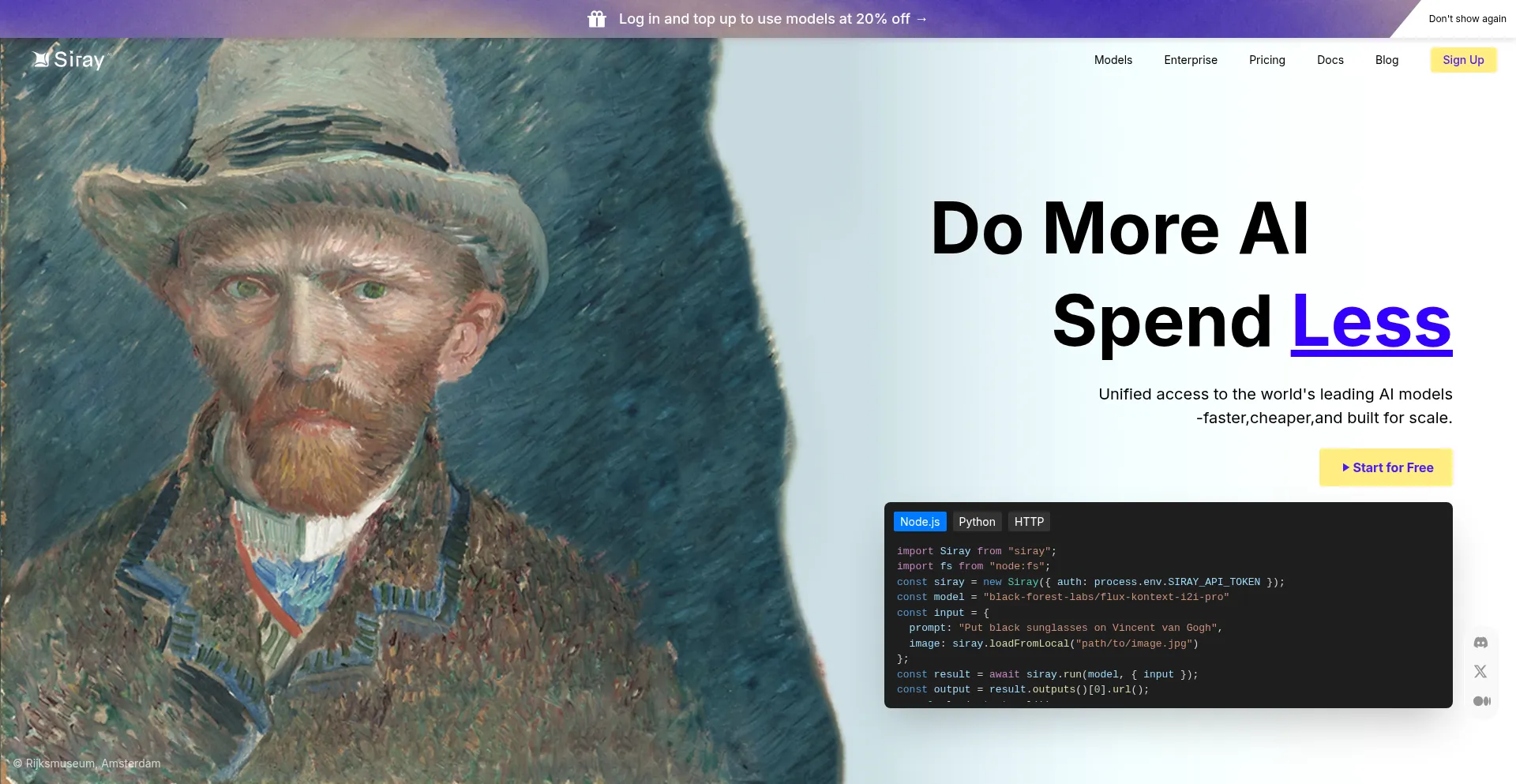Click the Start for Free button
Image resolution: width=1516 pixels, height=784 pixels.
(1386, 467)
